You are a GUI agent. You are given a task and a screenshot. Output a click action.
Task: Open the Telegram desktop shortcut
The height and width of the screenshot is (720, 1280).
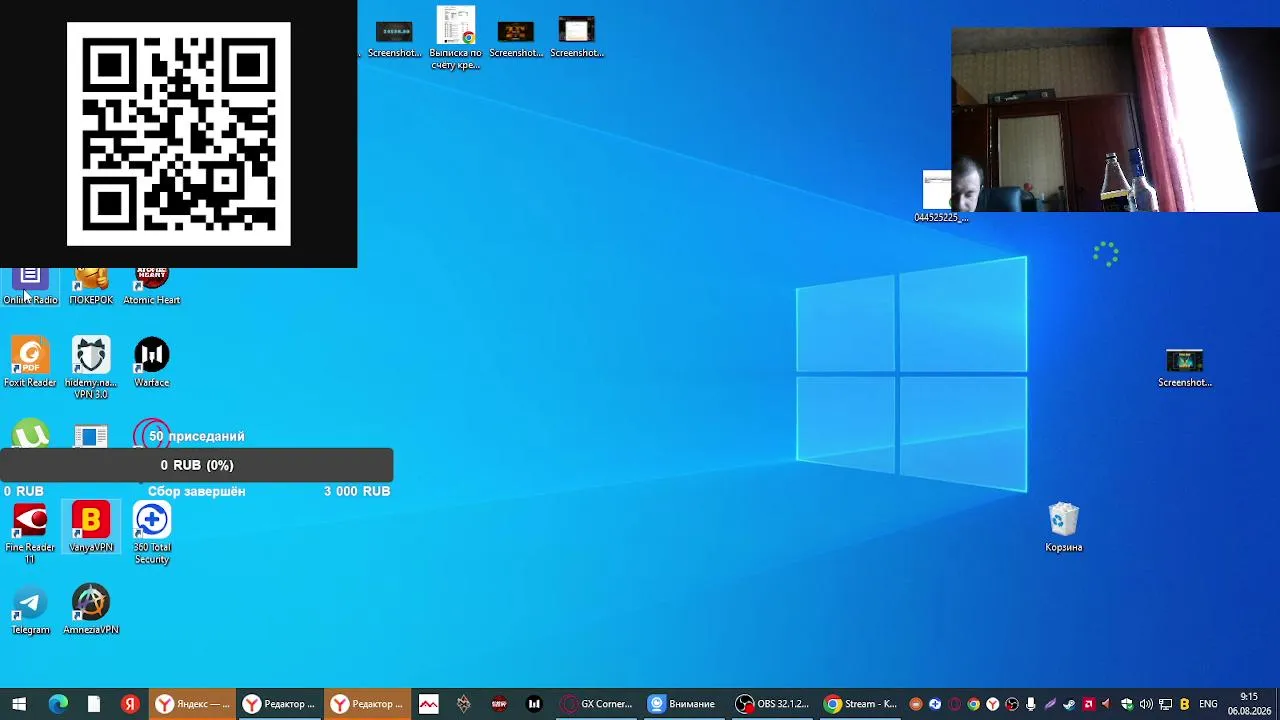click(x=30, y=611)
